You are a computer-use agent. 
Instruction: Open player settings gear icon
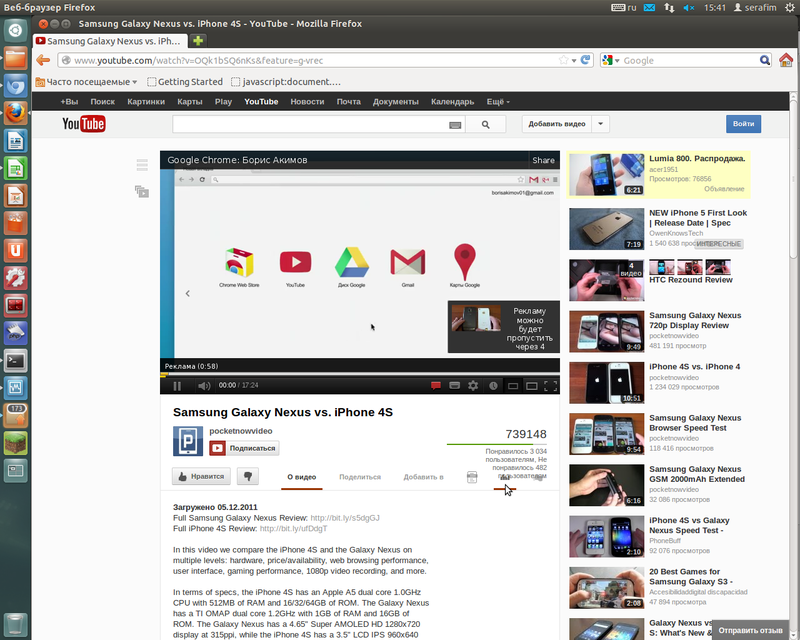pyautogui.click(x=473, y=386)
